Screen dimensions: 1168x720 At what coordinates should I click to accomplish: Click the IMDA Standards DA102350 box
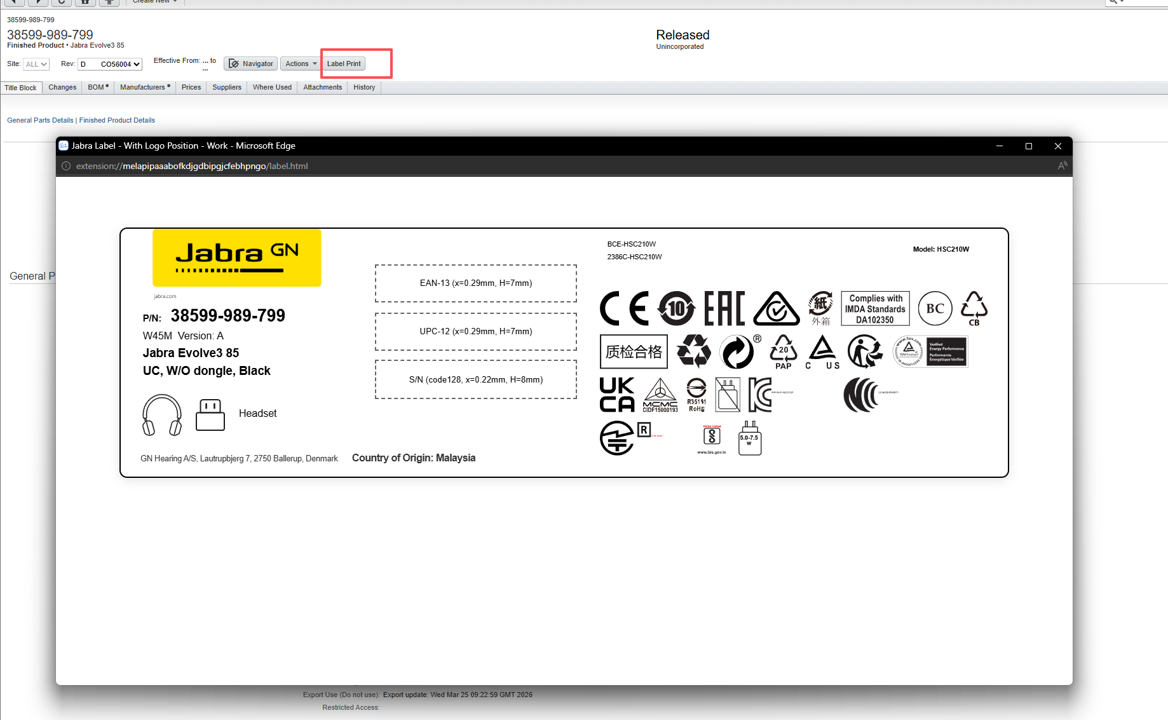(x=875, y=308)
